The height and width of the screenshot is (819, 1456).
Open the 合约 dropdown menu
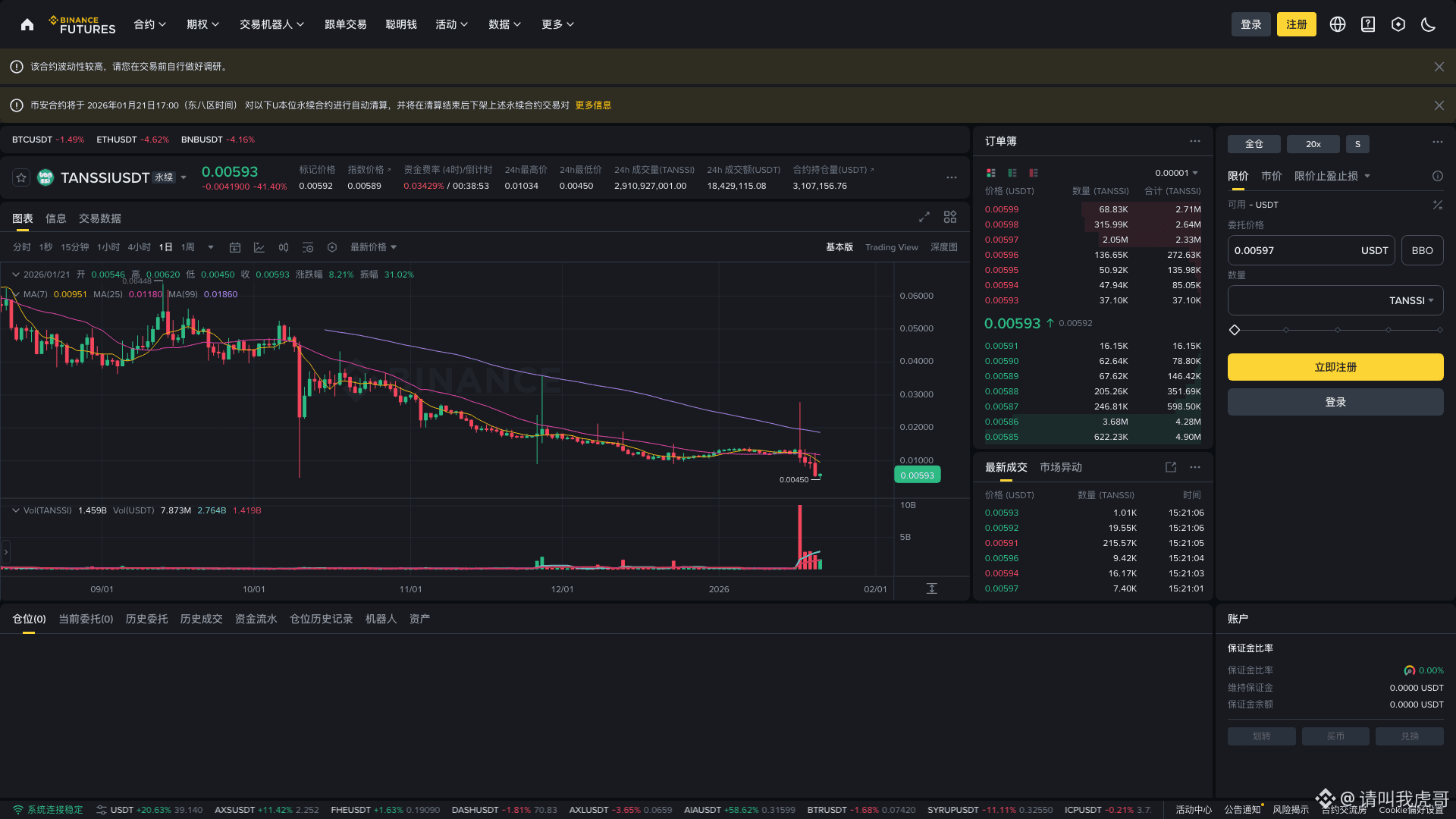(149, 24)
